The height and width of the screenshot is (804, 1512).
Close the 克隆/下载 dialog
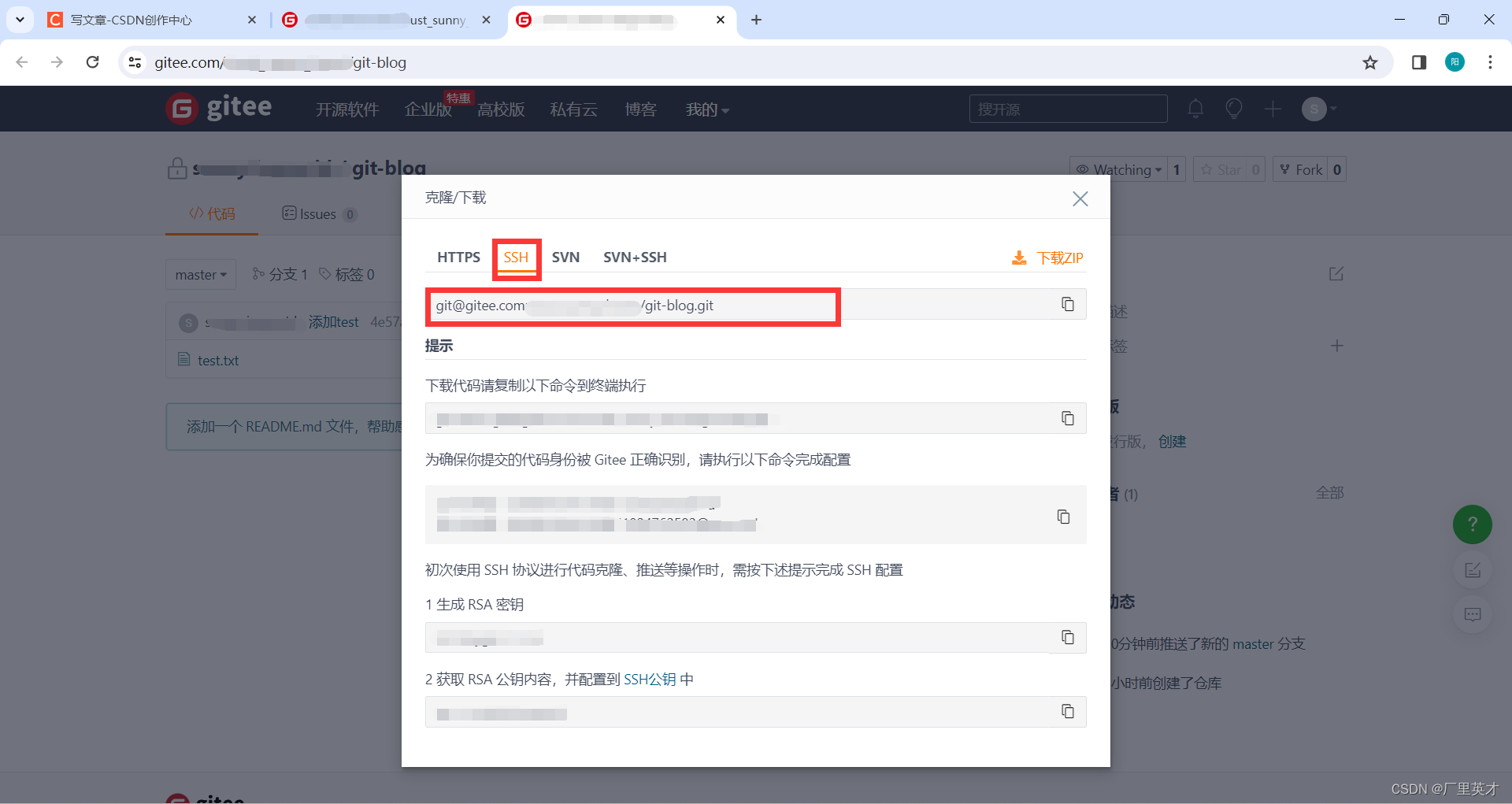point(1080,198)
